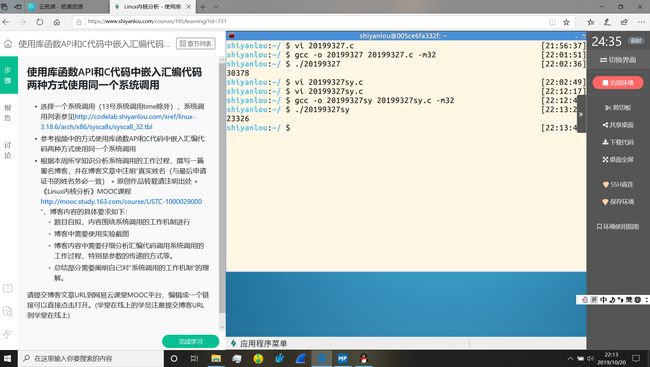650x367 pixels.
Task: Click 下载代码 download code
Action: tap(618, 142)
